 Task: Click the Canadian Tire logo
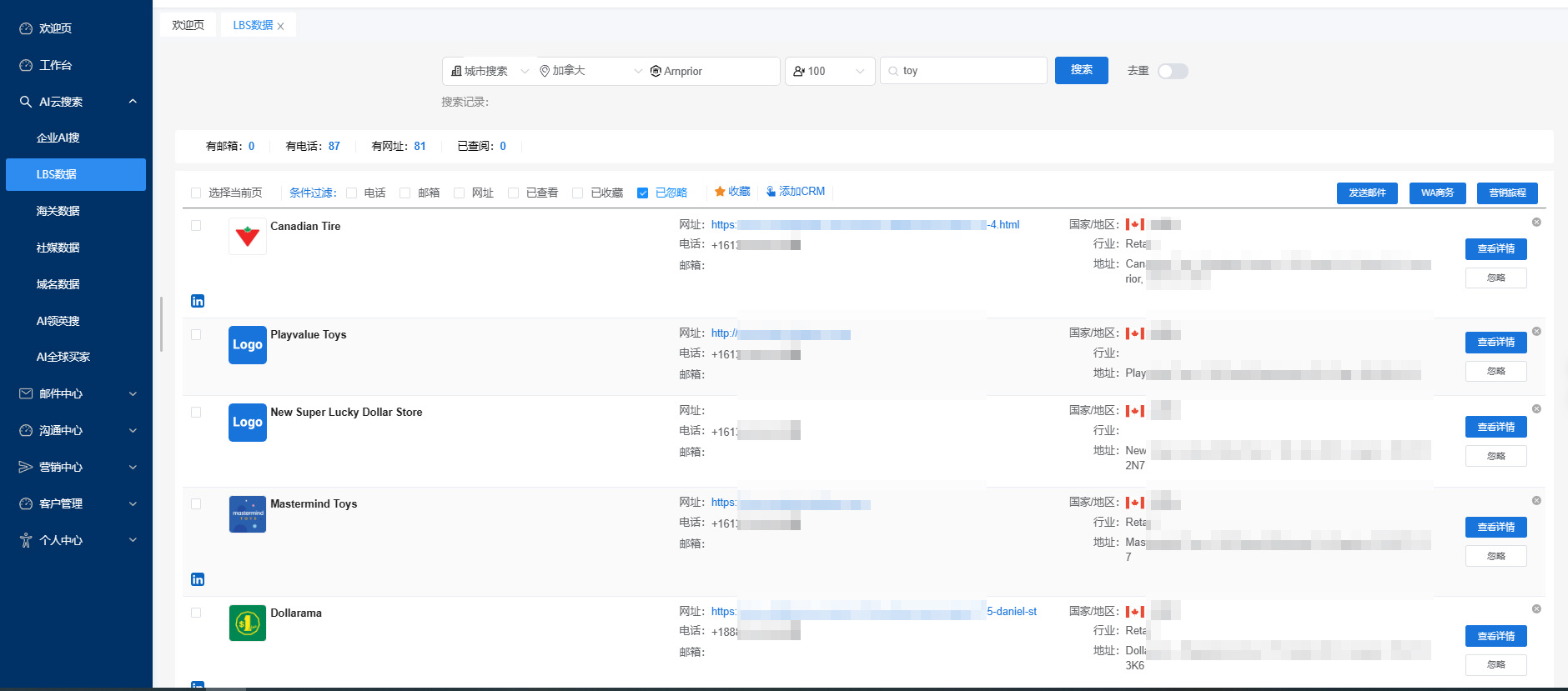tap(248, 237)
